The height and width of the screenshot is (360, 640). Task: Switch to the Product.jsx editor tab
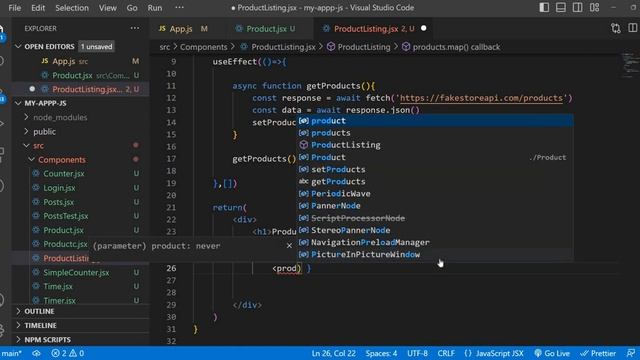(267, 29)
